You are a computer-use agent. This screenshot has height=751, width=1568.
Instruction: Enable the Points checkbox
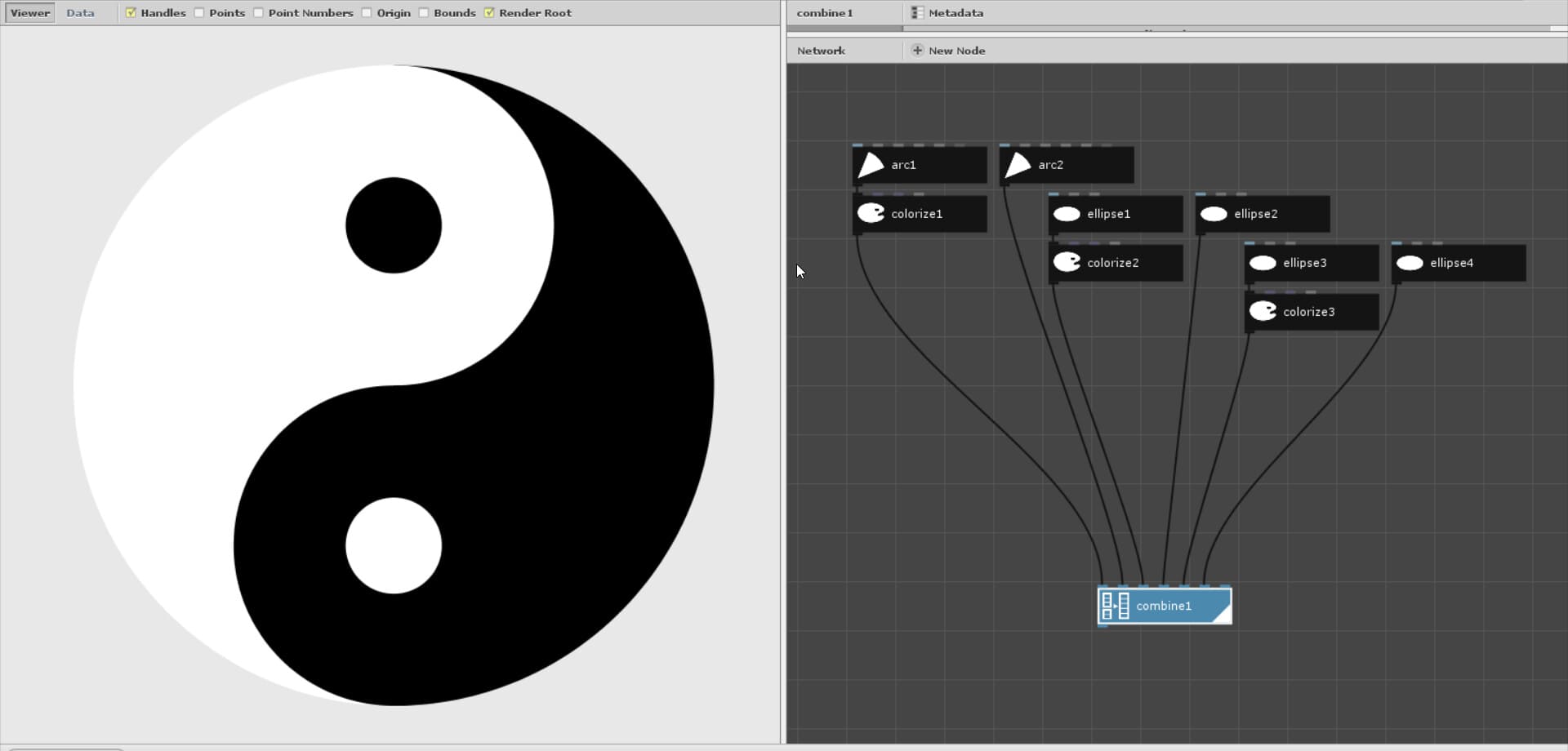click(x=198, y=12)
